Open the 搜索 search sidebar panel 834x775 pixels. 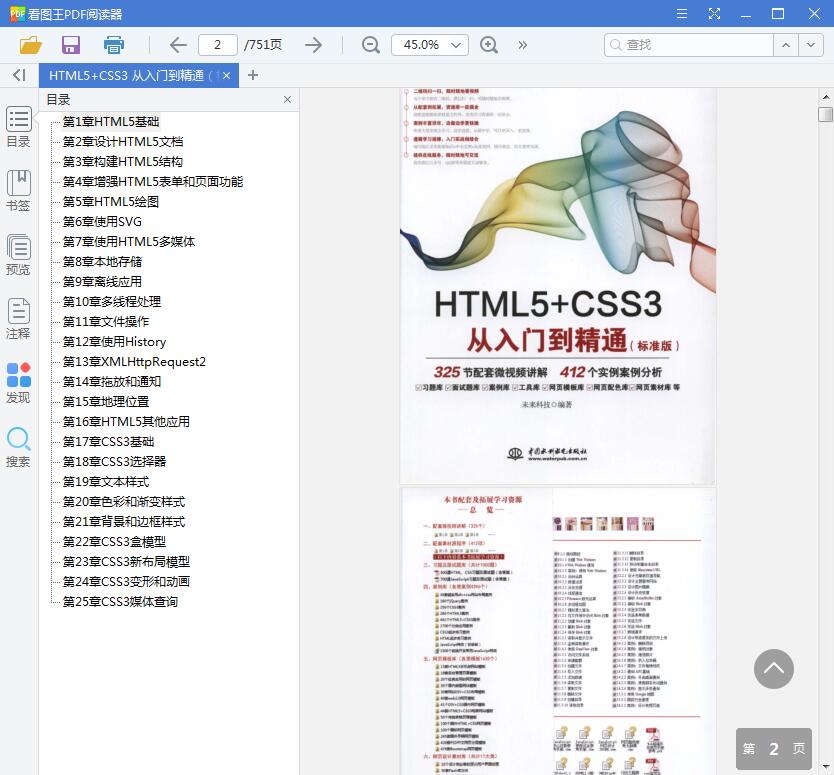point(19,447)
